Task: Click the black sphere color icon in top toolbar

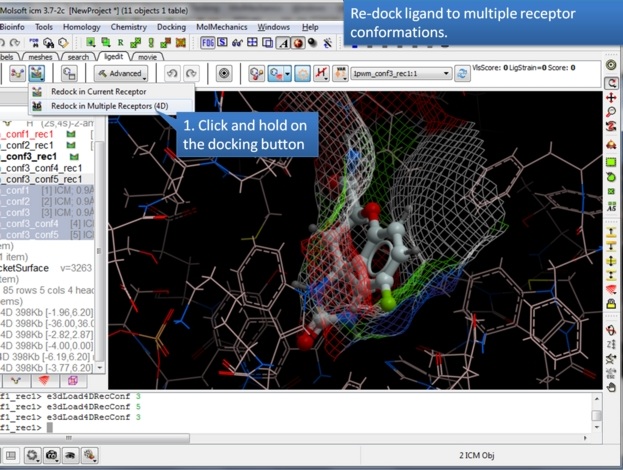Action: click(x=314, y=43)
